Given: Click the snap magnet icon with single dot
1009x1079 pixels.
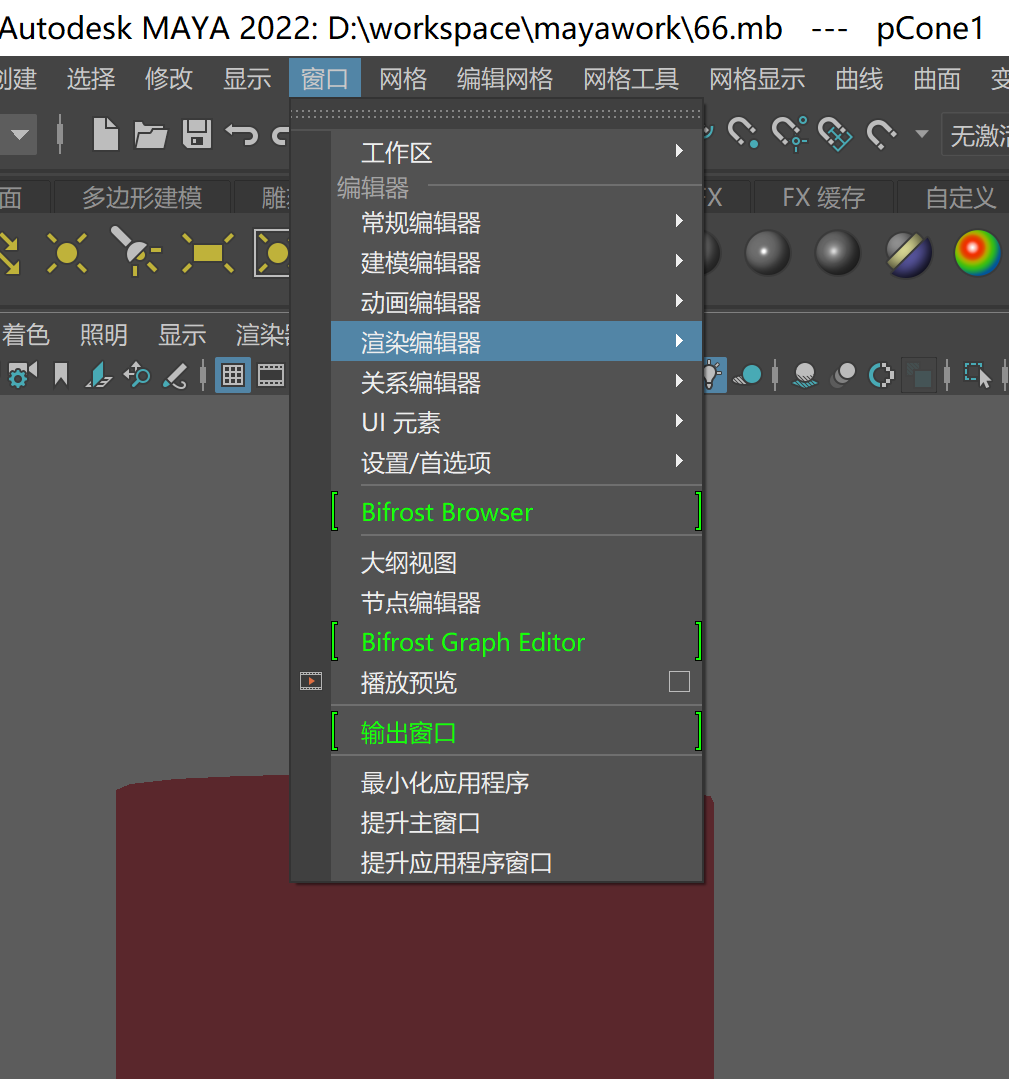Looking at the screenshot, I should 744,133.
